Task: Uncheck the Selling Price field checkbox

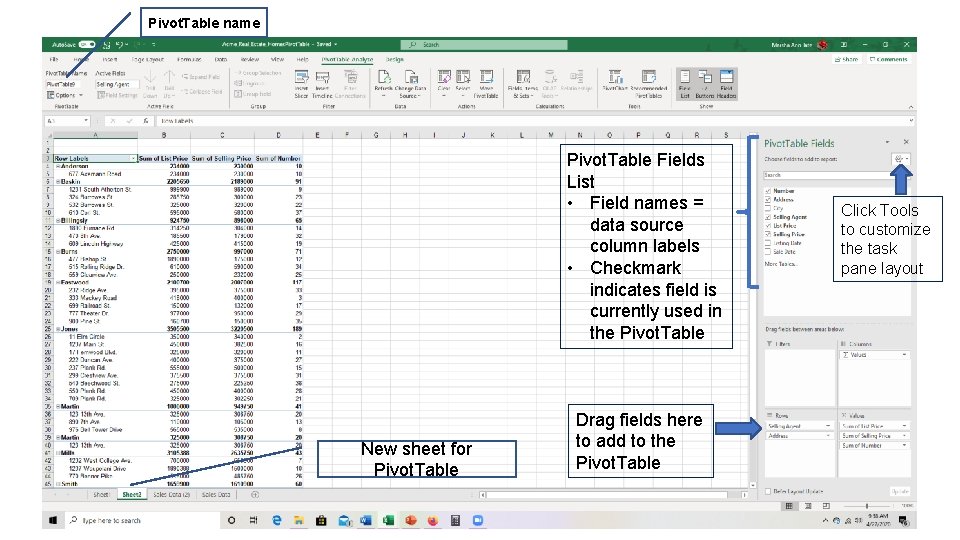Action: pyautogui.click(x=768, y=234)
